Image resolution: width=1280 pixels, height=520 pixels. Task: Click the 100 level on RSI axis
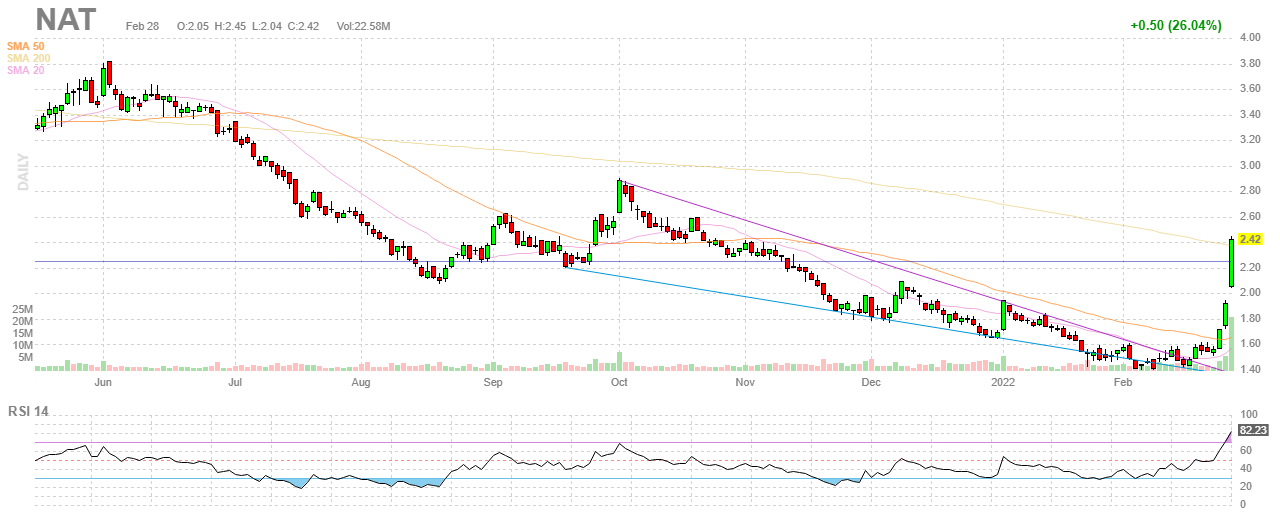coord(1248,414)
